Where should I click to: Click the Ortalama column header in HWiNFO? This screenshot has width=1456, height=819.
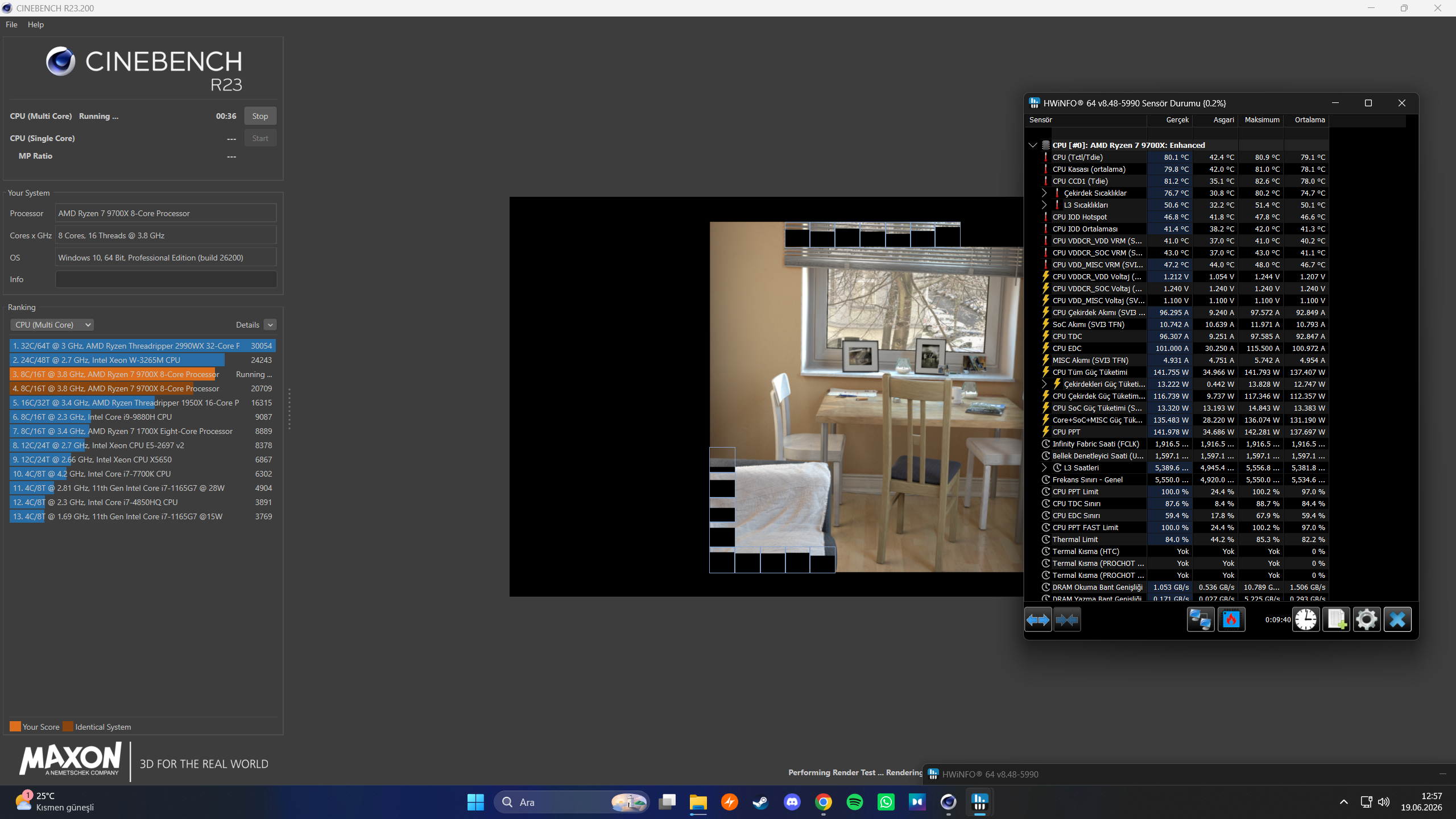pyautogui.click(x=1306, y=120)
